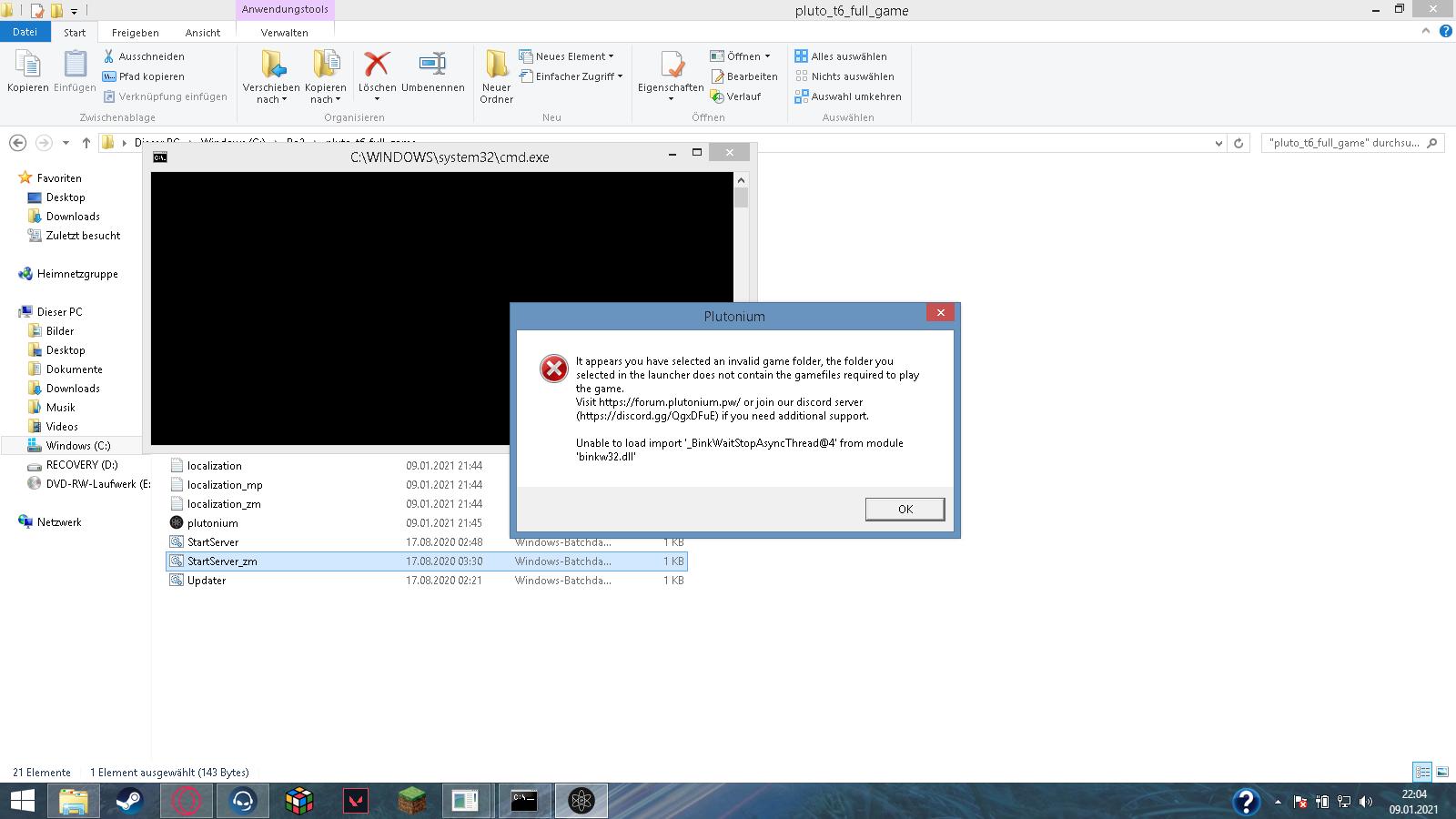Click the search field in Explorer
Image resolution: width=1456 pixels, height=819 pixels.
tap(1352, 143)
